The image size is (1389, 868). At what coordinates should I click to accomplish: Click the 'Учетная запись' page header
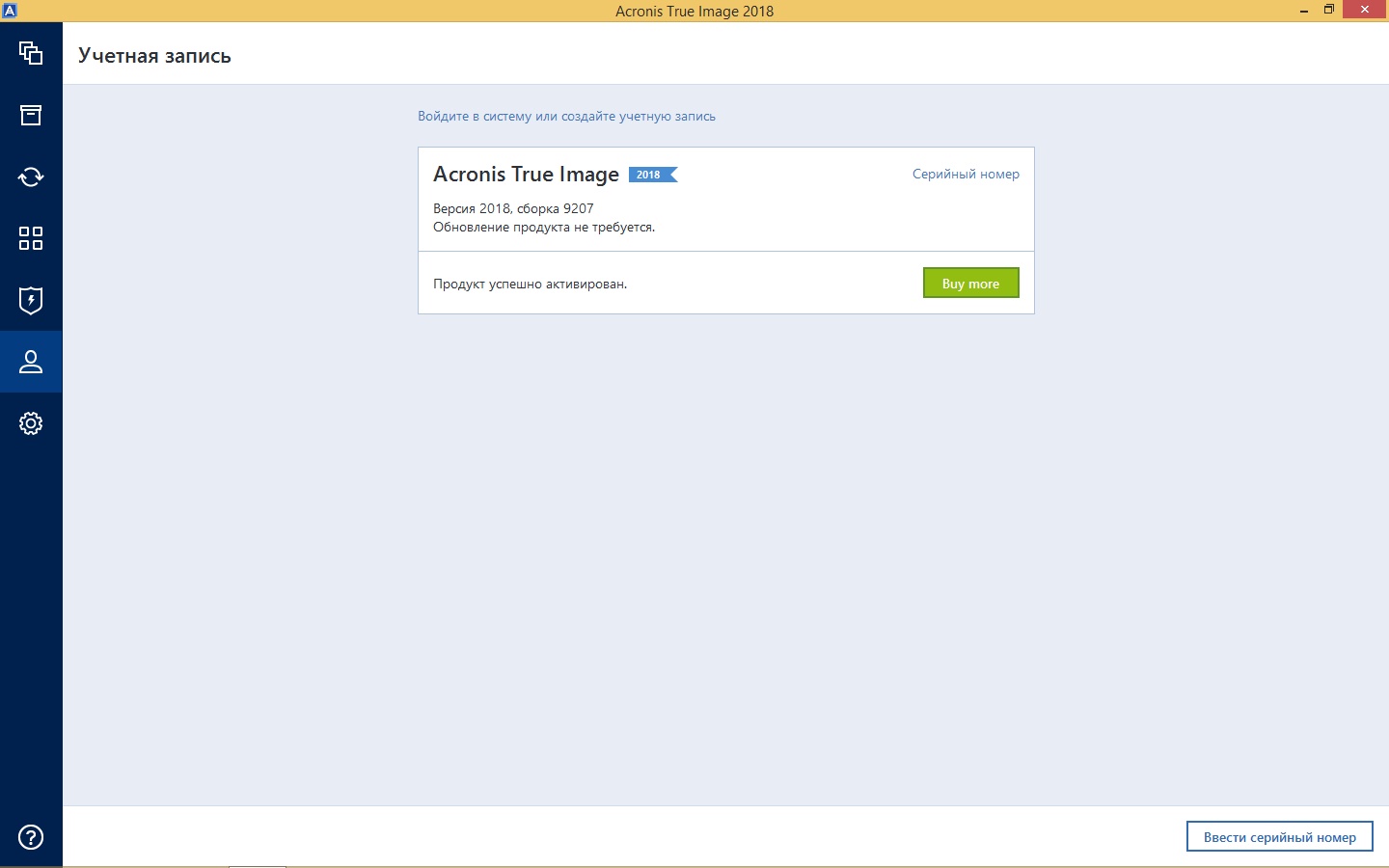[154, 56]
